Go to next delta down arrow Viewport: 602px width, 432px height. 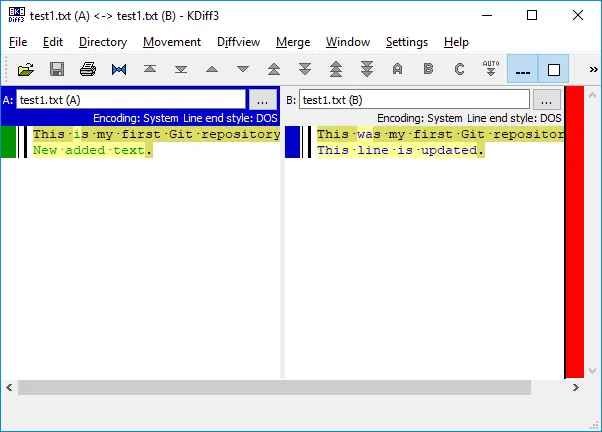click(x=243, y=70)
